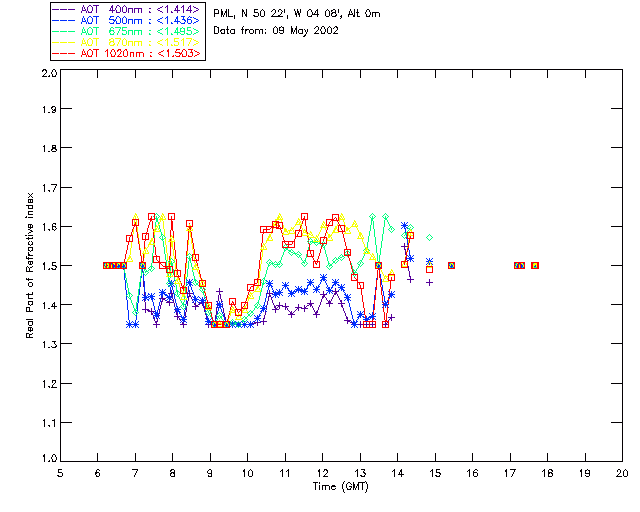This screenshot has width=640, height=512.
Task: Click the x-axis tick label 6
Action: click(98, 473)
